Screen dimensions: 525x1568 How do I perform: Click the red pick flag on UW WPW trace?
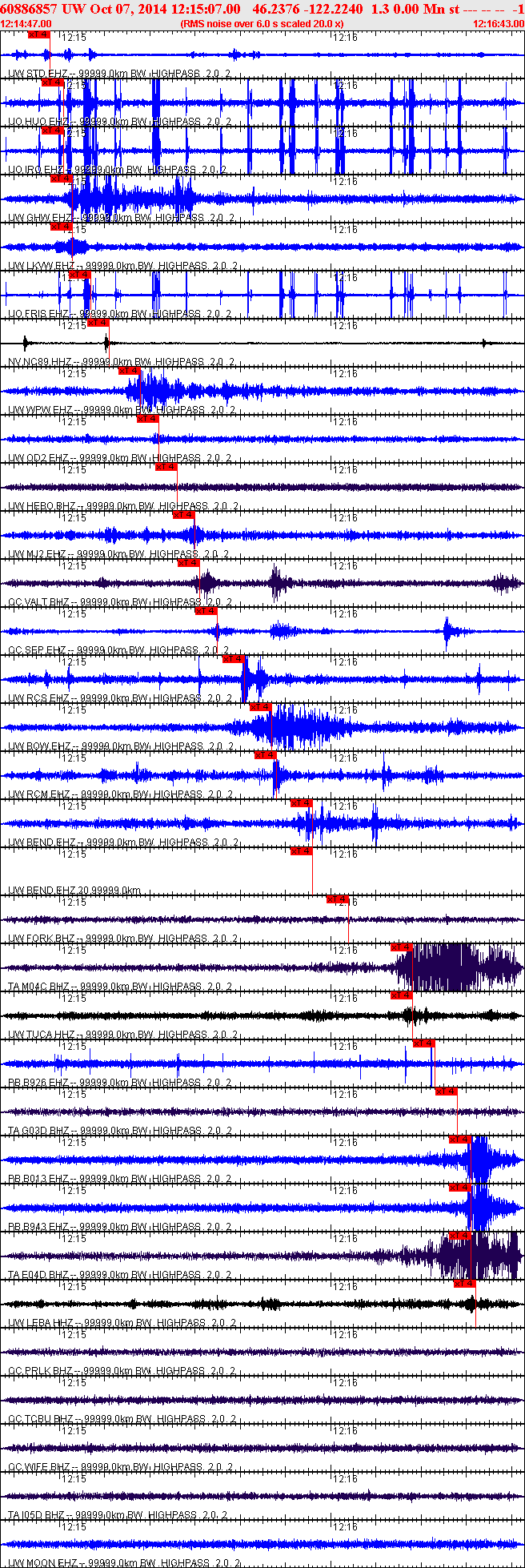pos(129,371)
